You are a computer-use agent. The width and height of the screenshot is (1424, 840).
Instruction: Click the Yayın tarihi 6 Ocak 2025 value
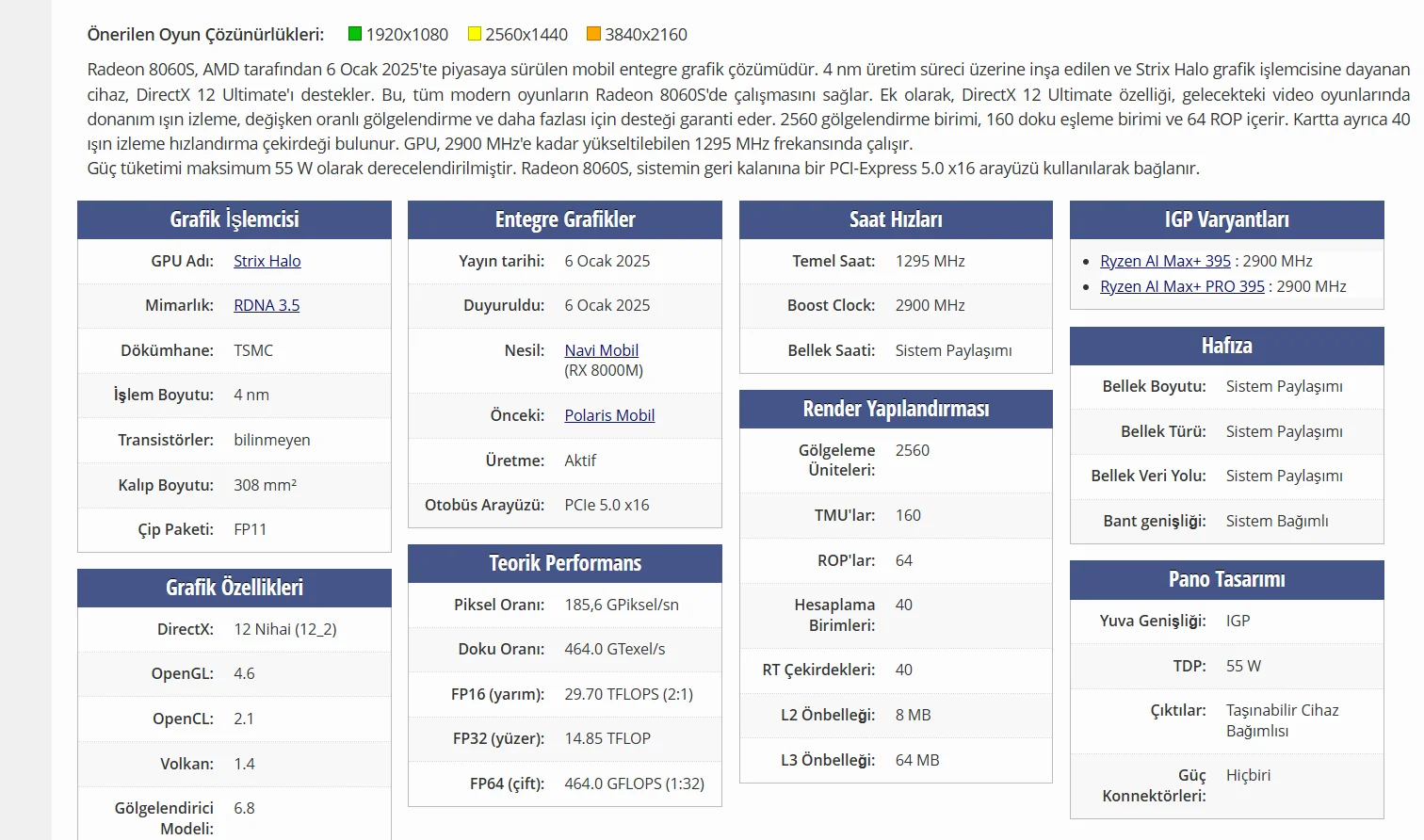click(x=607, y=261)
